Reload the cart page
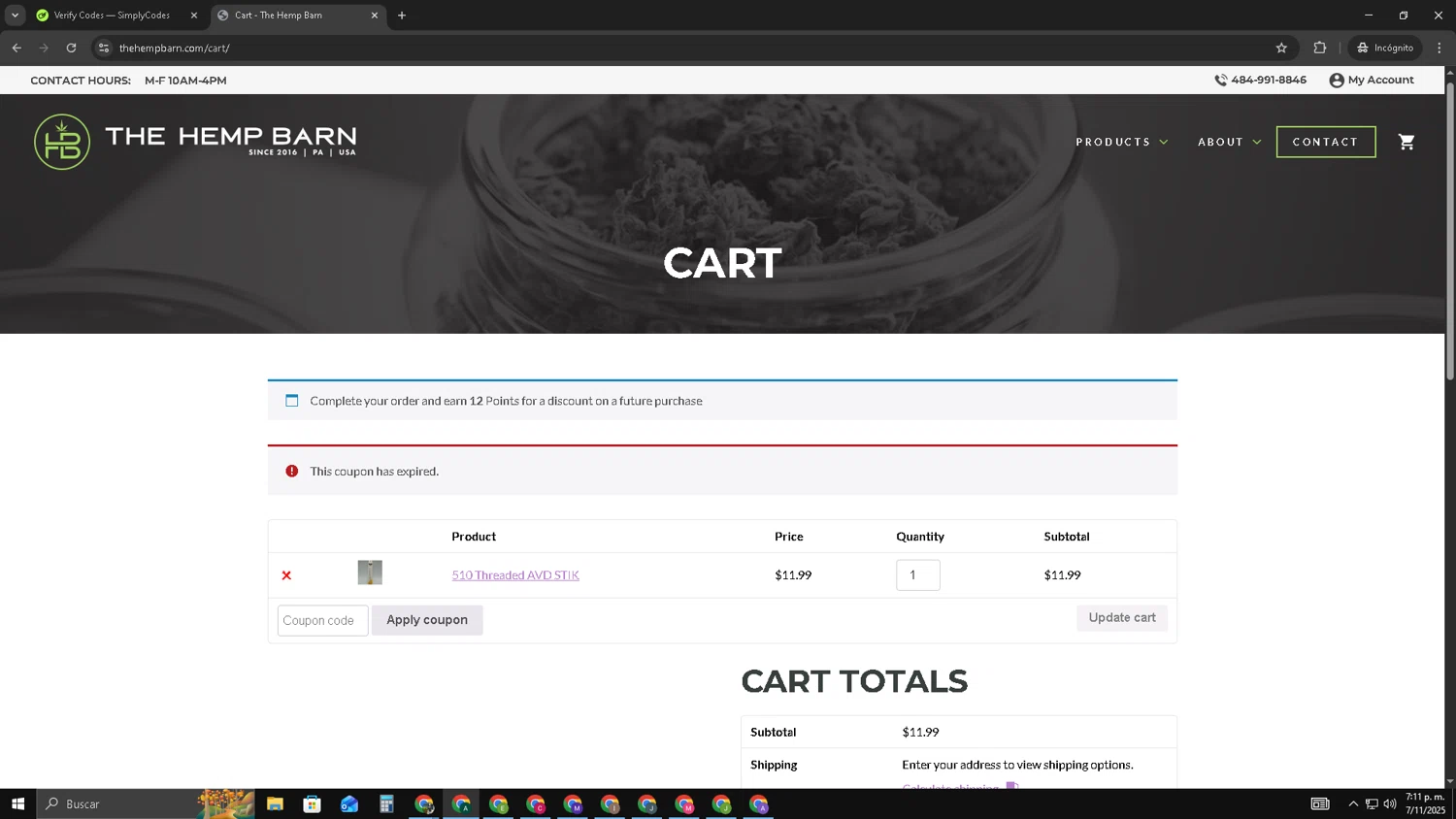Image resolution: width=1456 pixels, height=819 pixels. pyautogui.click(x=71, y=48)
